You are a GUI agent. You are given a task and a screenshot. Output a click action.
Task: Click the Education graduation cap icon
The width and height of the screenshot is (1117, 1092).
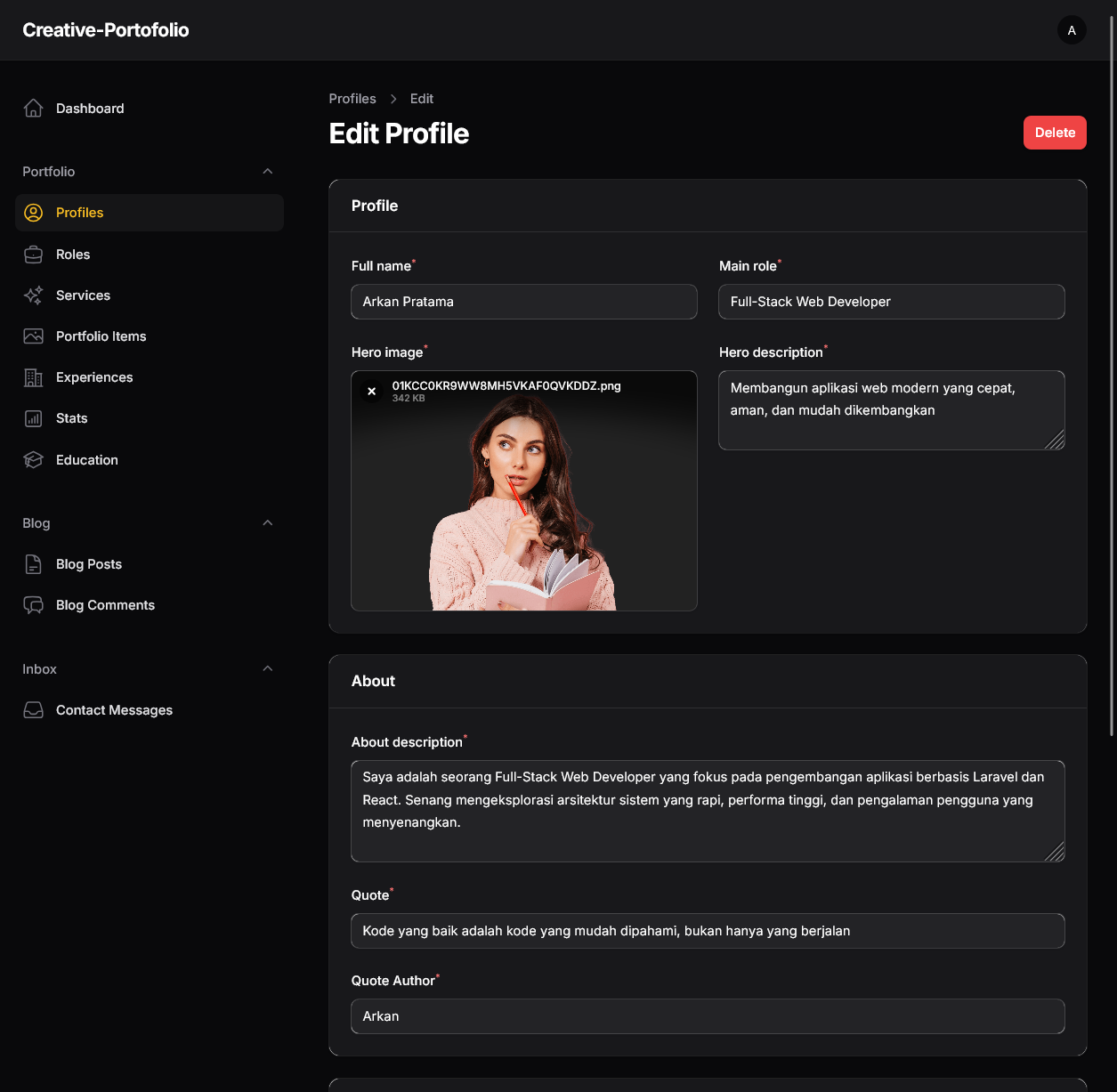click(x=33, y=459)
